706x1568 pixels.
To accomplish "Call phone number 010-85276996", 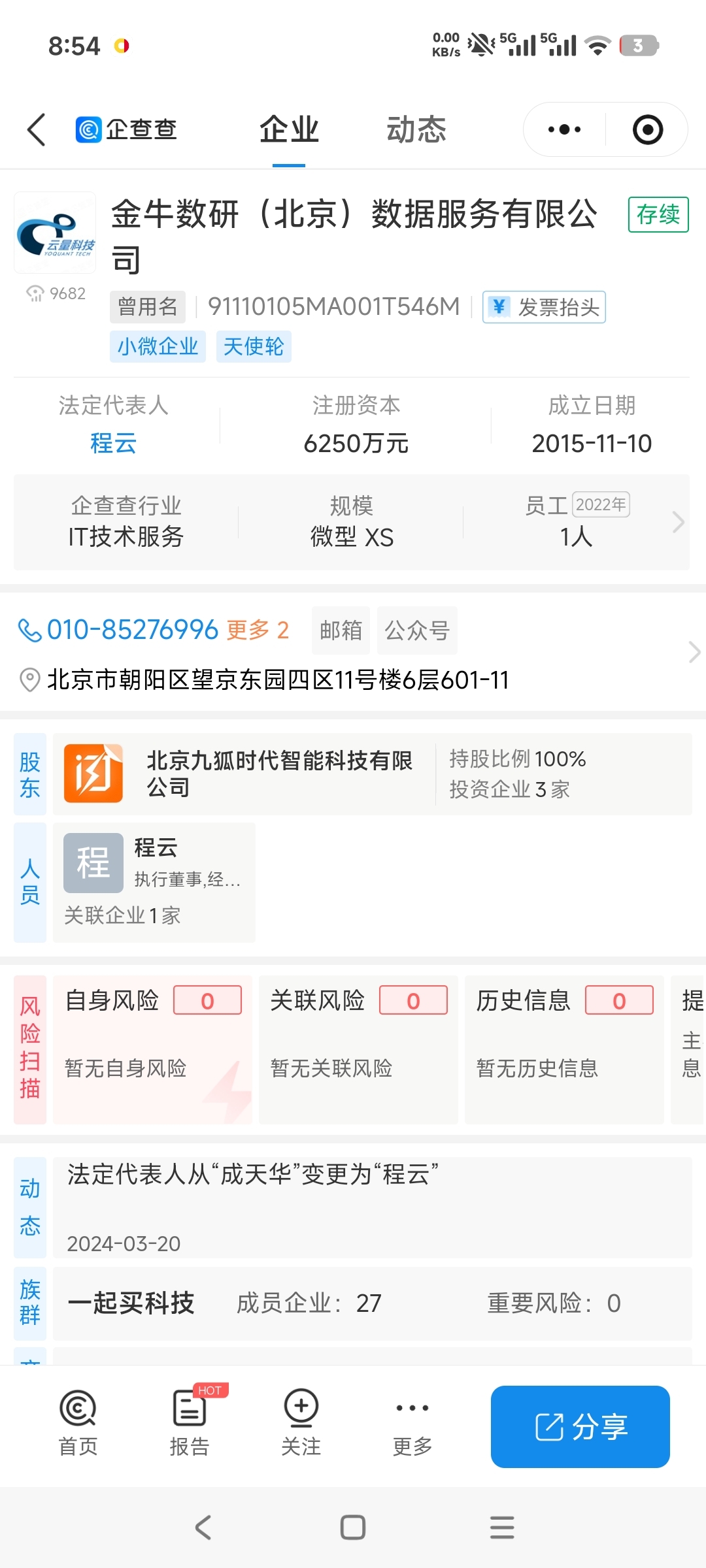I will 133,630.
